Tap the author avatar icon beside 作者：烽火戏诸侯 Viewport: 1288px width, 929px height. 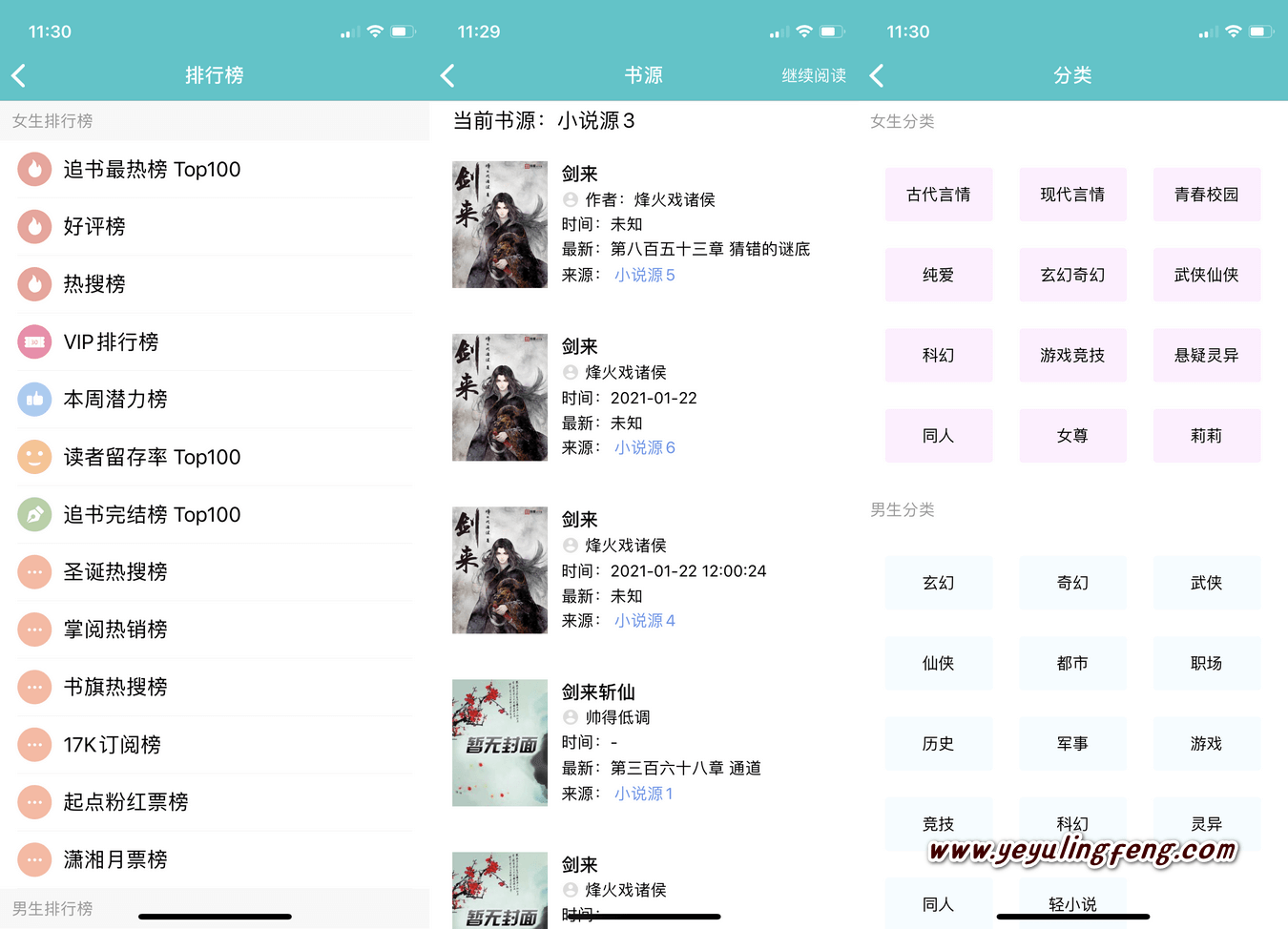571,199
